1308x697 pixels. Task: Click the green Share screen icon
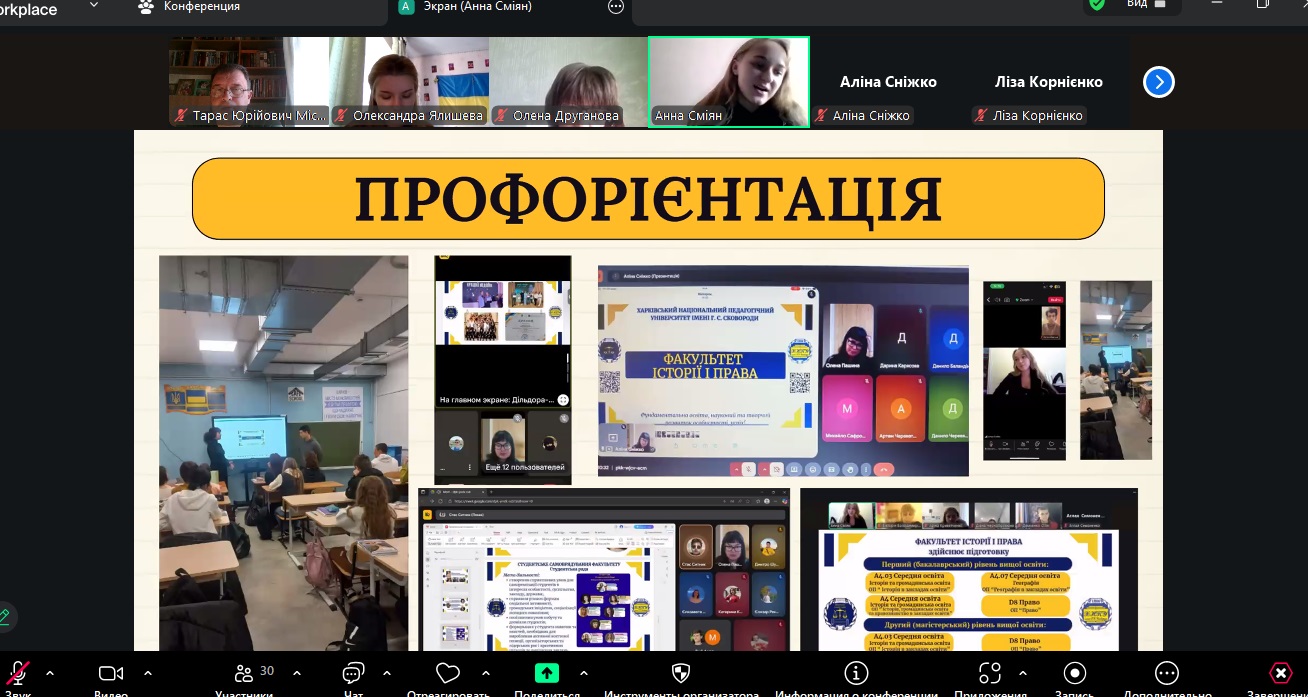(x=547, y=673)
